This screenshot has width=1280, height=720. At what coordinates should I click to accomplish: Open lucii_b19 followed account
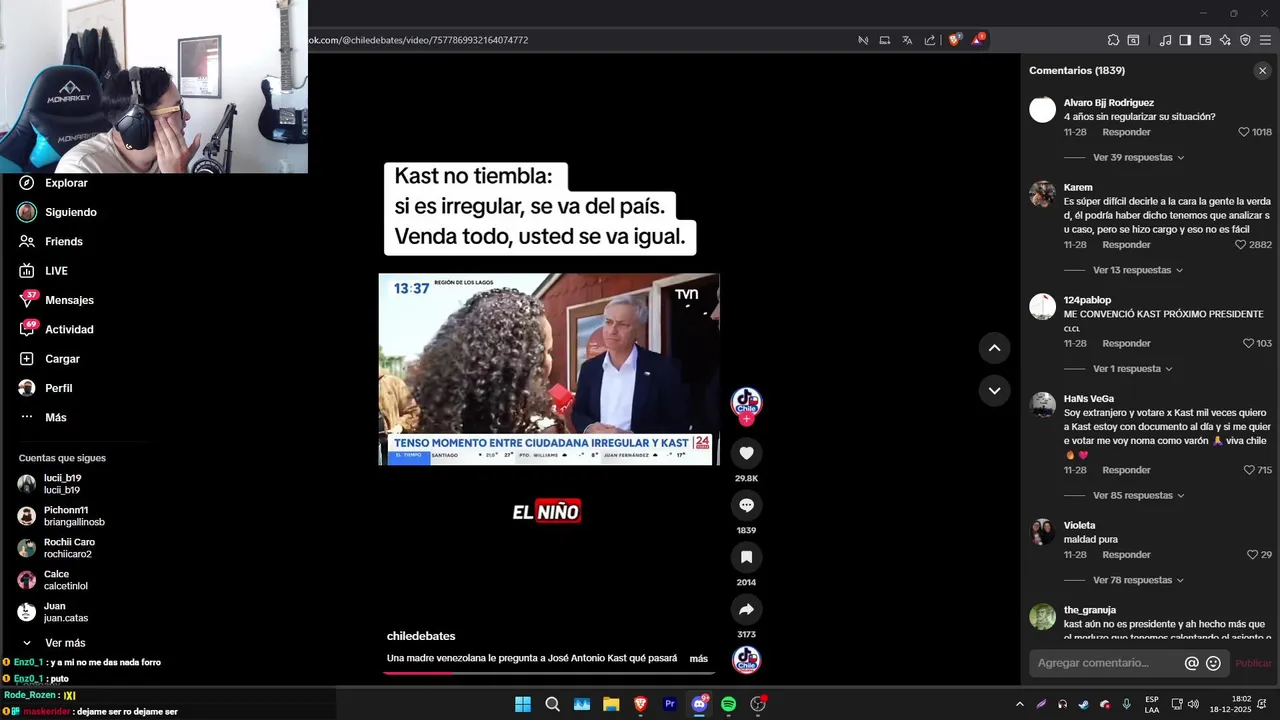tap(62, 484)
